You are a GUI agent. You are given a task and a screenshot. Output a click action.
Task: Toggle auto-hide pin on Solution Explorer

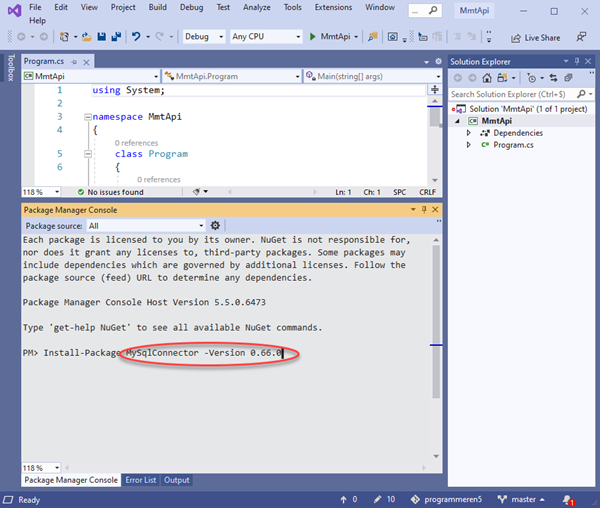tap(577, 61)
